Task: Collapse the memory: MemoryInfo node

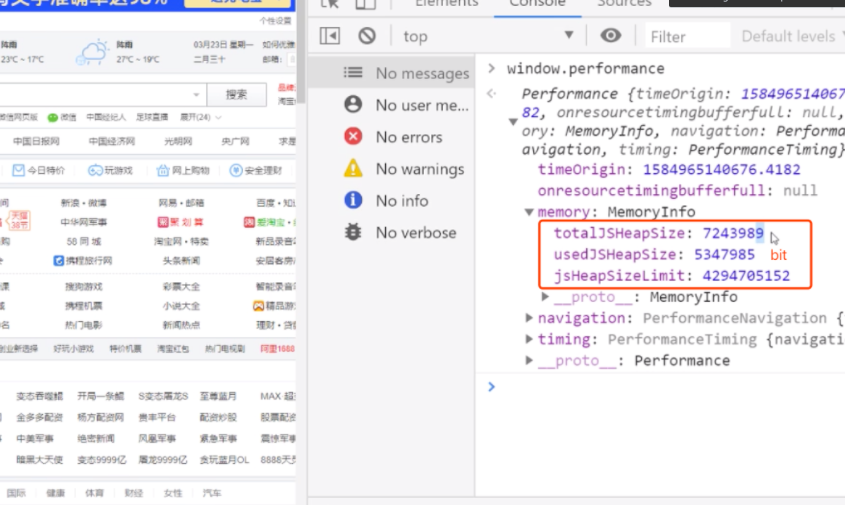Action: coord(529,212)
